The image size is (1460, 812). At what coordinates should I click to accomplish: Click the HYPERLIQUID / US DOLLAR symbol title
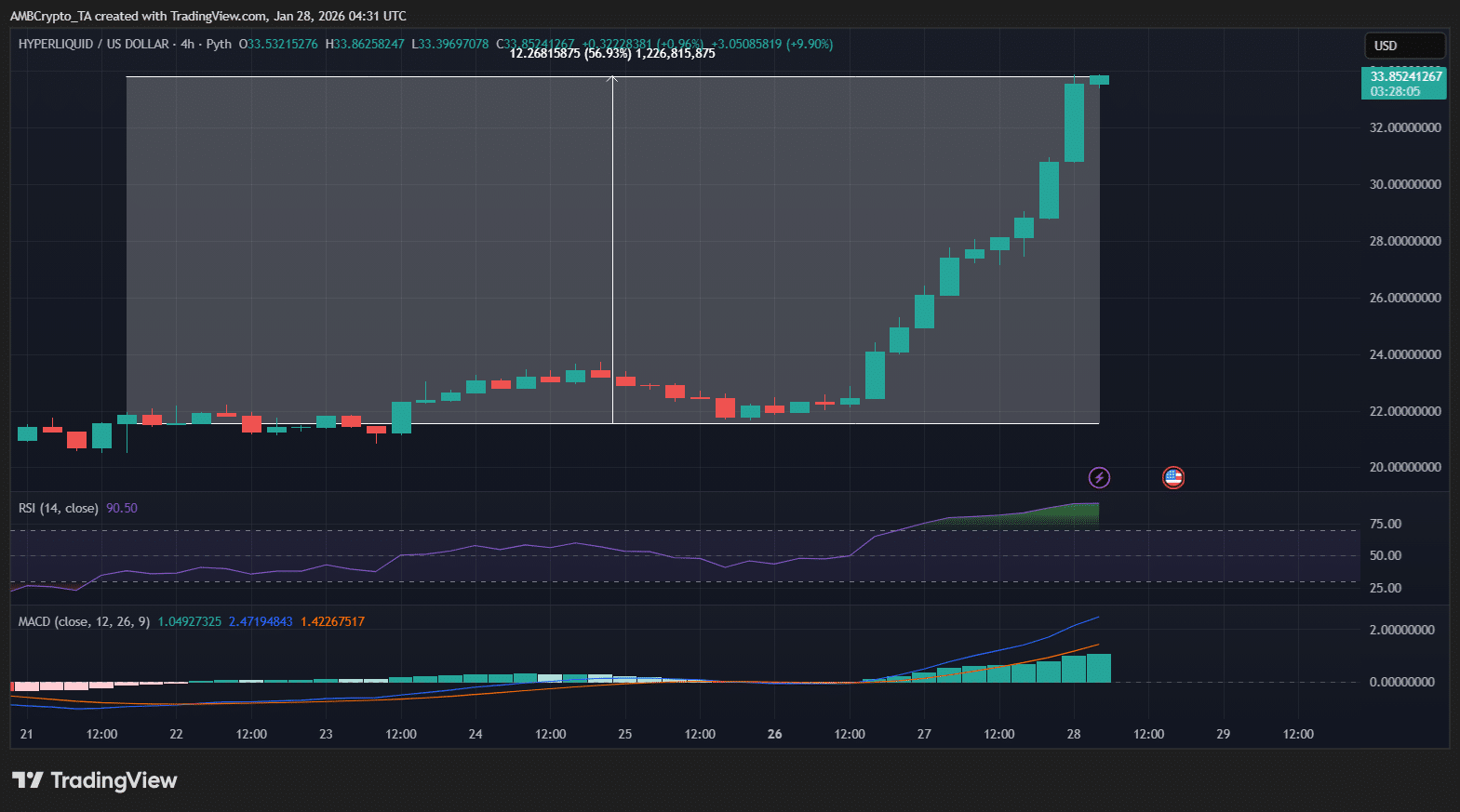[x=93, y=44]
